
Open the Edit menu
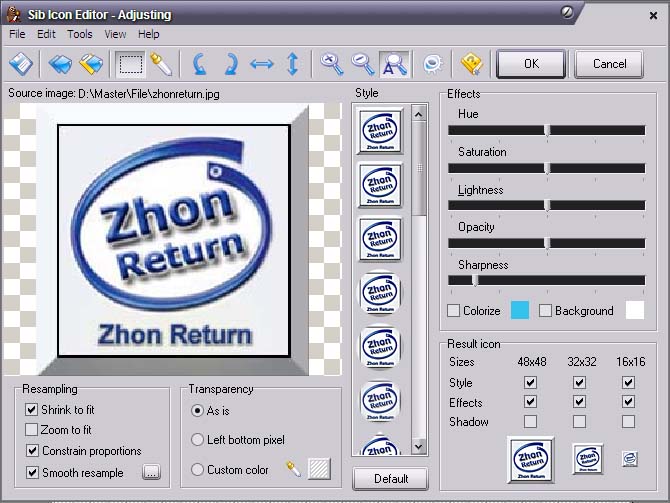[46, 34]
